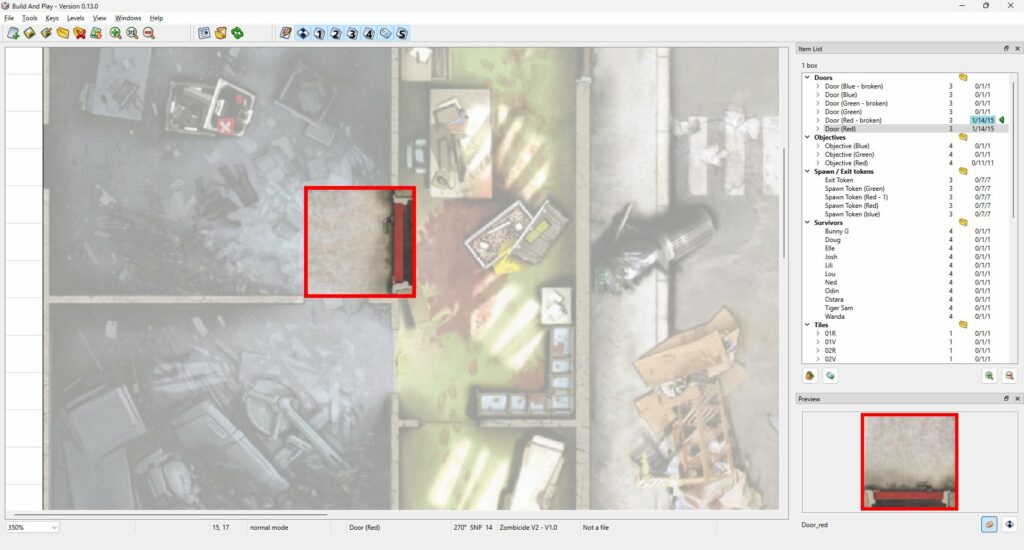The width and height of the screenshot is (1024, 550).
Task: Click the blue square tile toolbar icon
Action: (x=204, y=33)
